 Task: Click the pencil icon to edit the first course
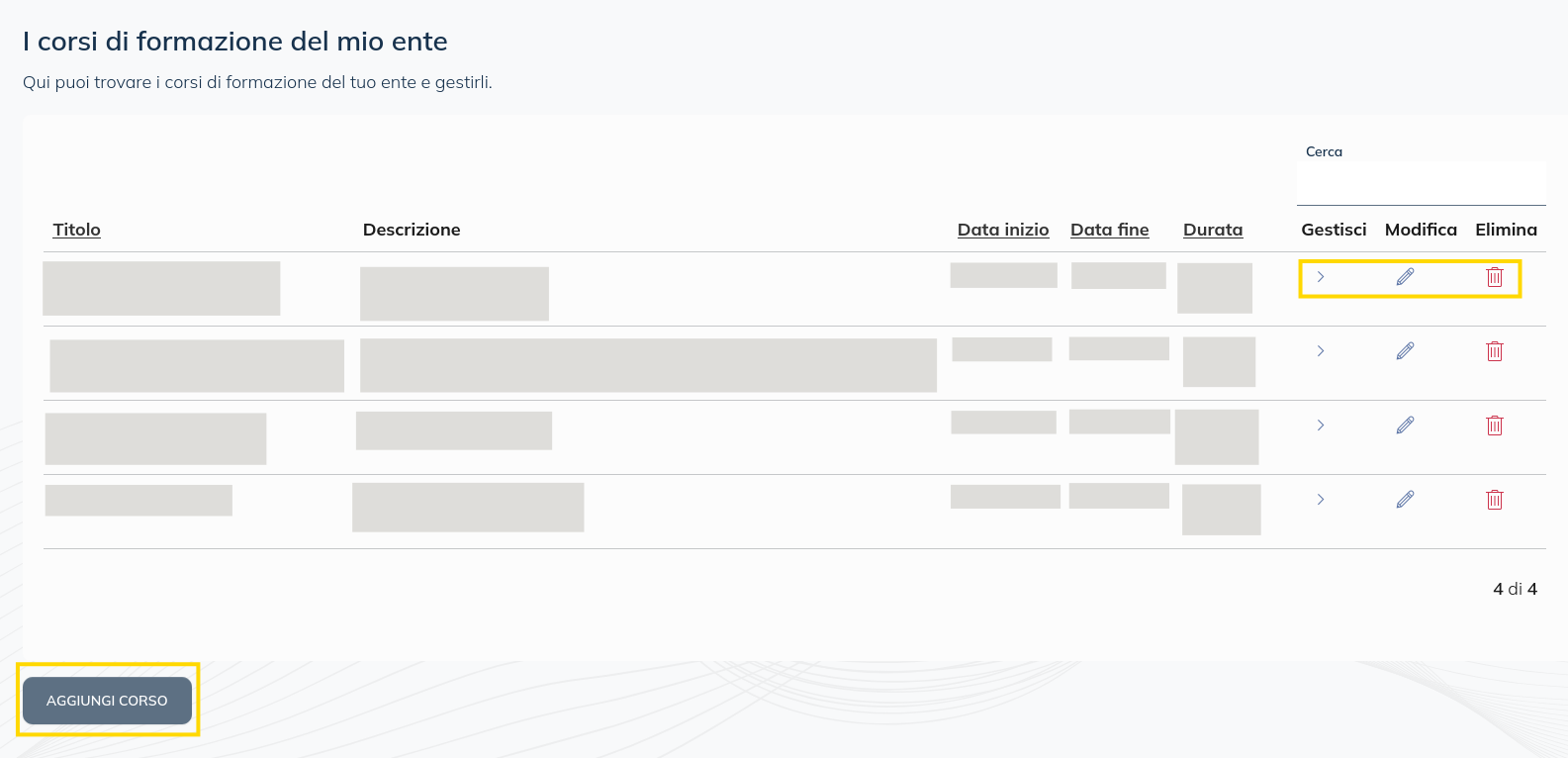[x=1405, y=277]
